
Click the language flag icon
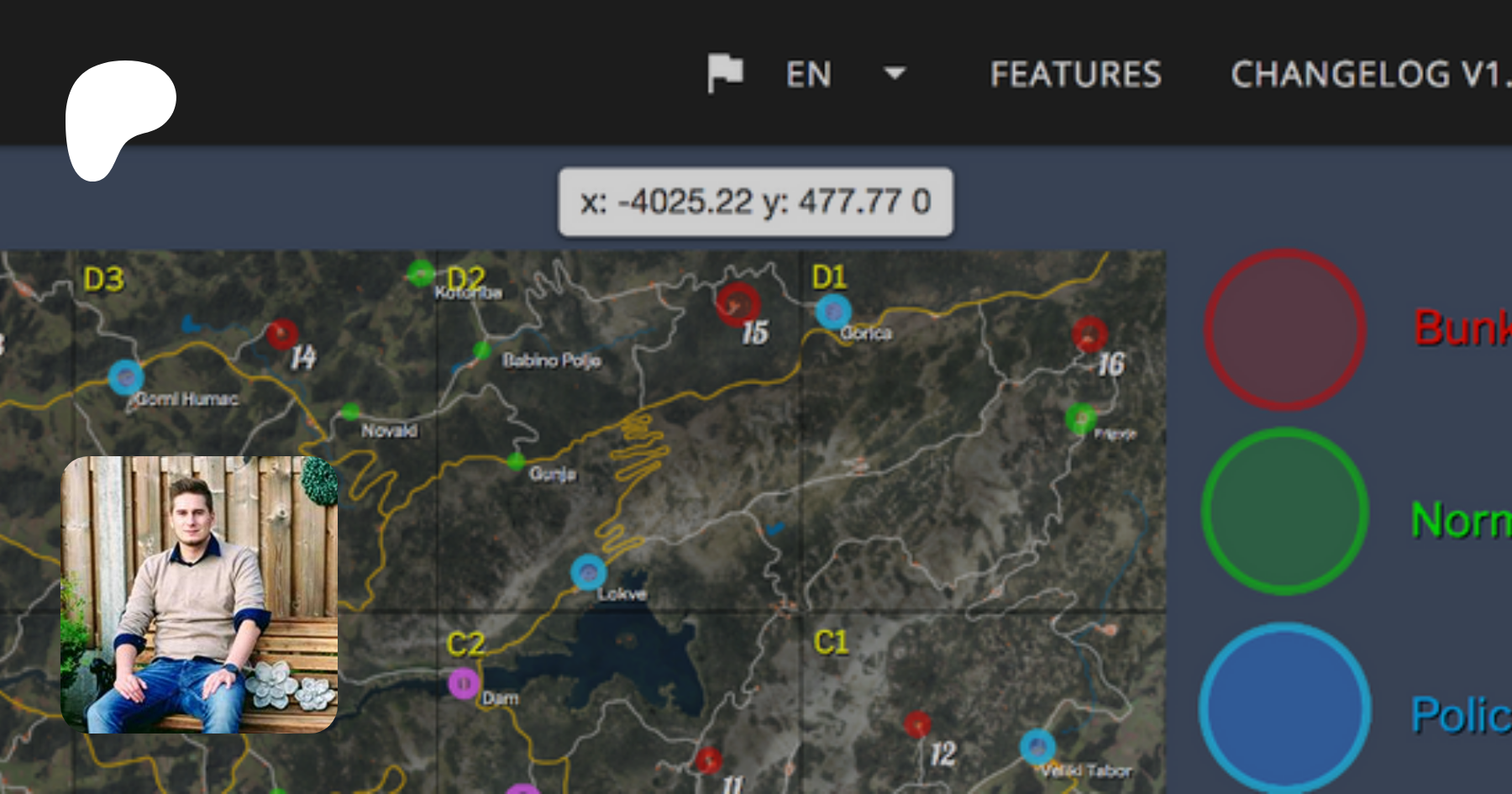725,73
